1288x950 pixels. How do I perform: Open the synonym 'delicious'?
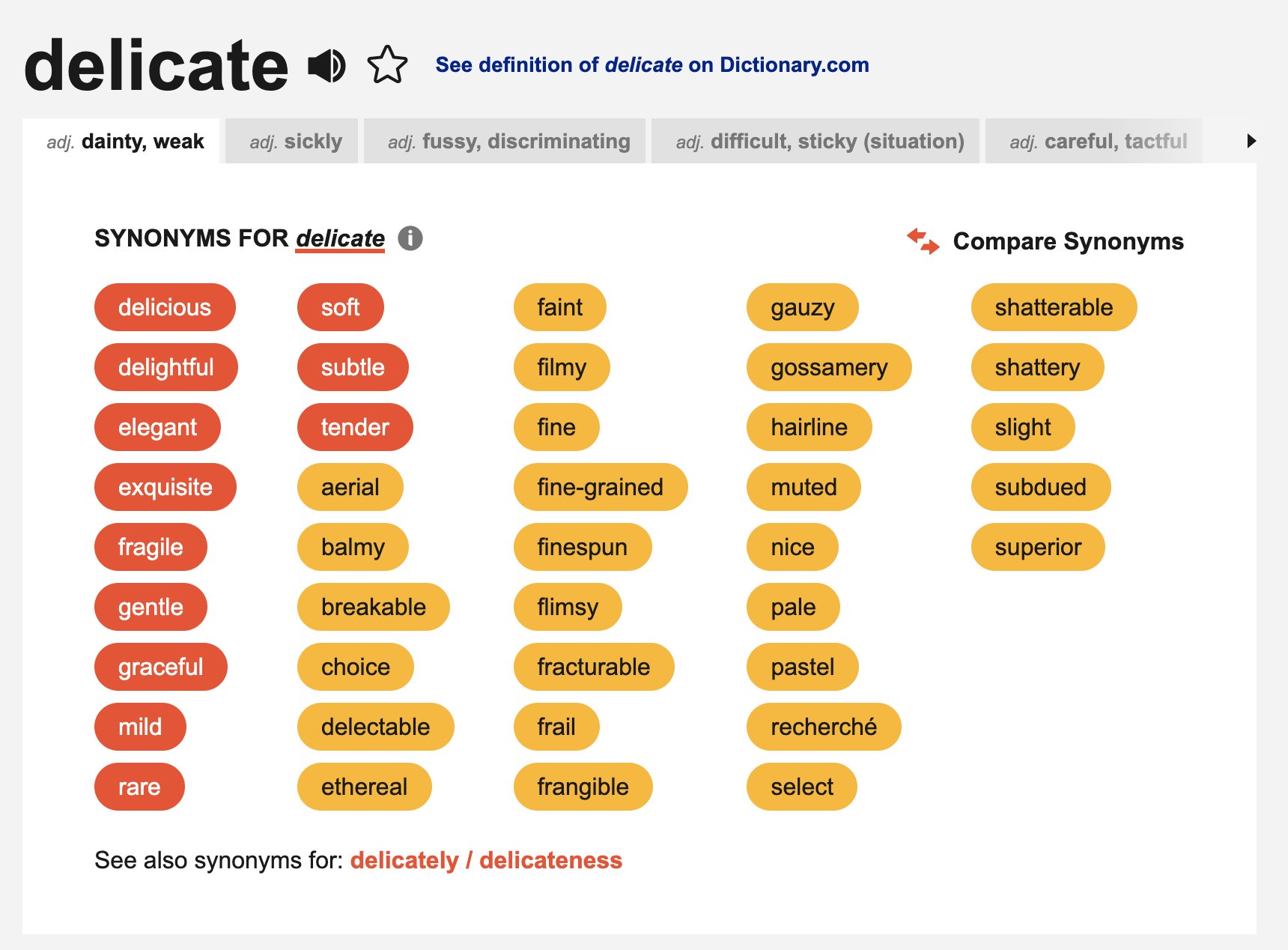coord(165,307)
